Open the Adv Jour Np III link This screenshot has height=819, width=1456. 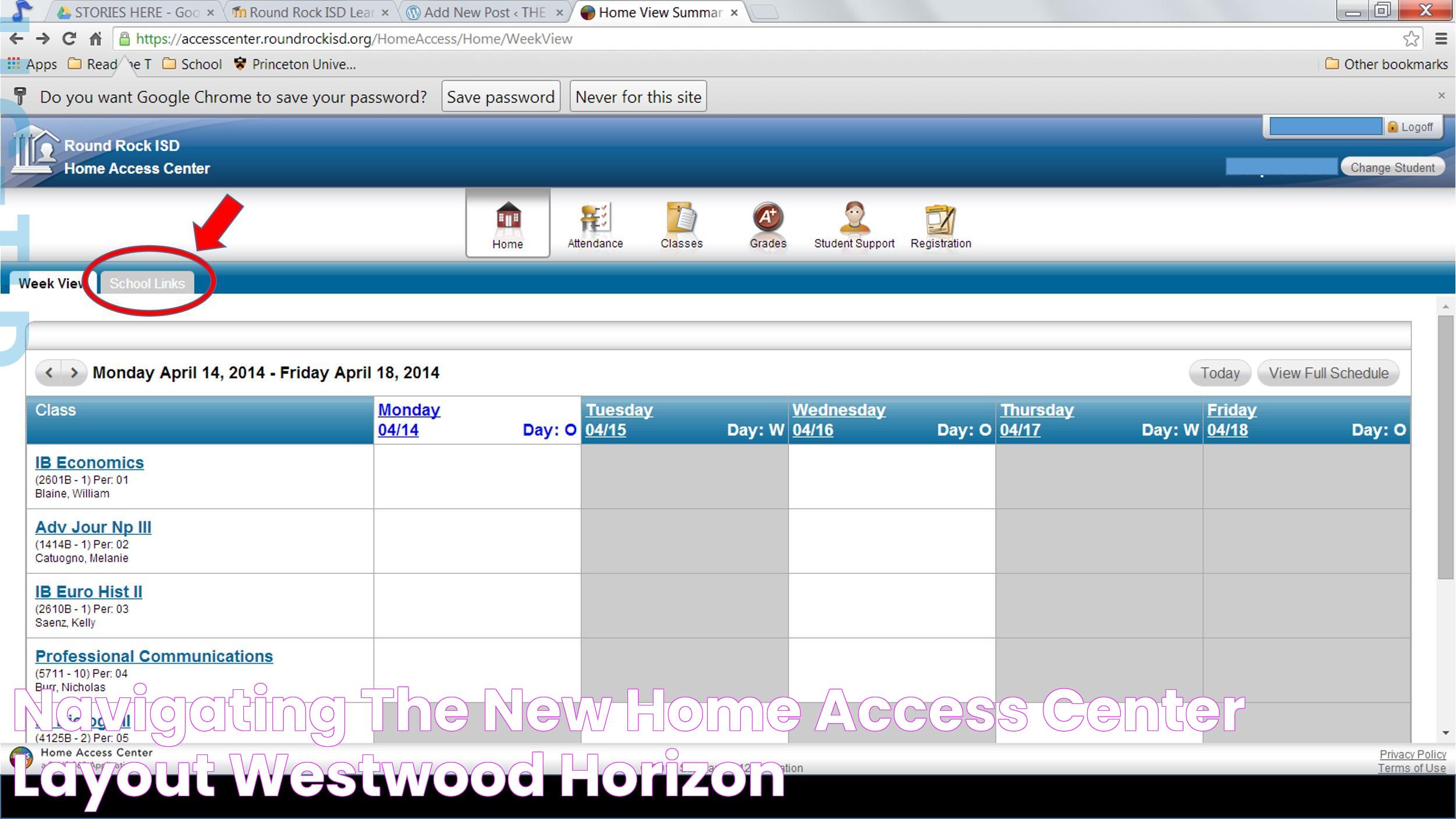point(93,527)
